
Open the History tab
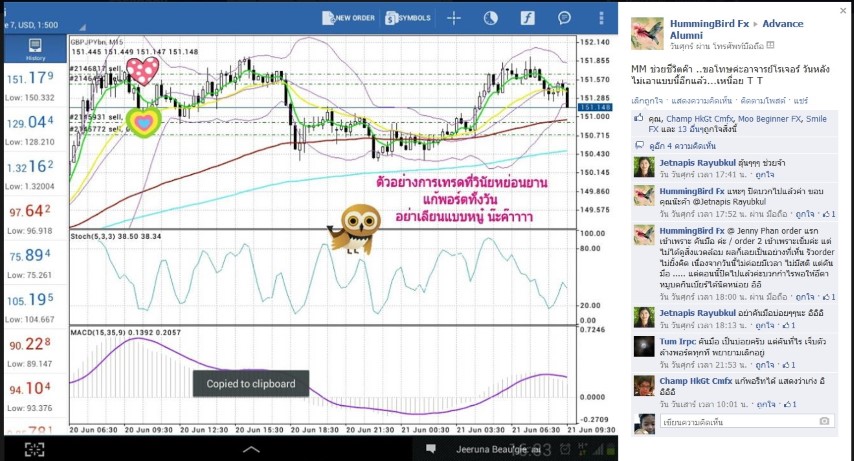pyautogui.click(x=35, y=49)
